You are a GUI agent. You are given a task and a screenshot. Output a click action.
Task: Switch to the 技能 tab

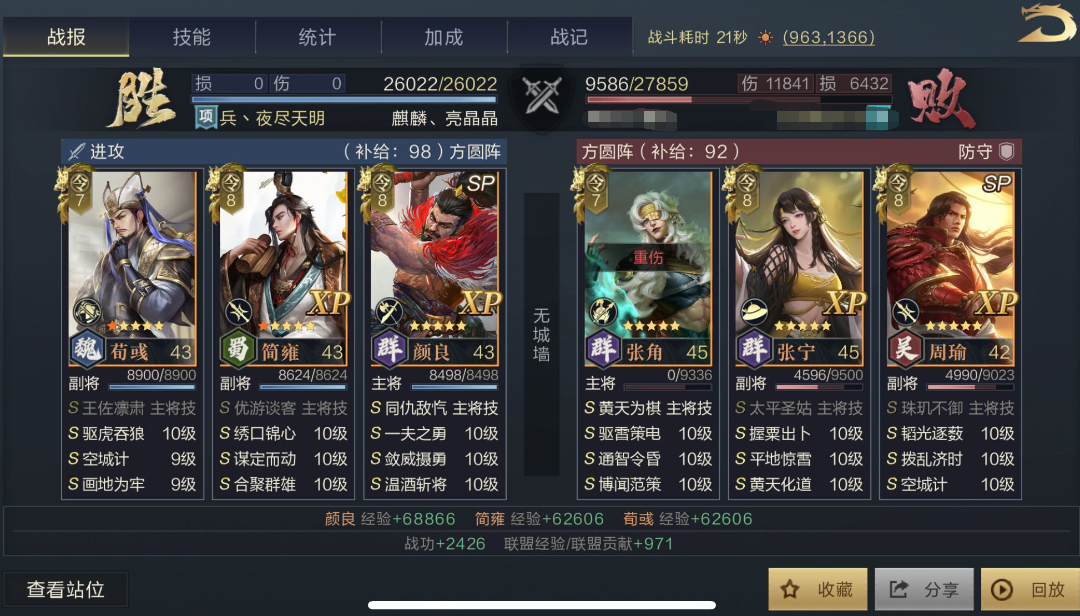191,37
